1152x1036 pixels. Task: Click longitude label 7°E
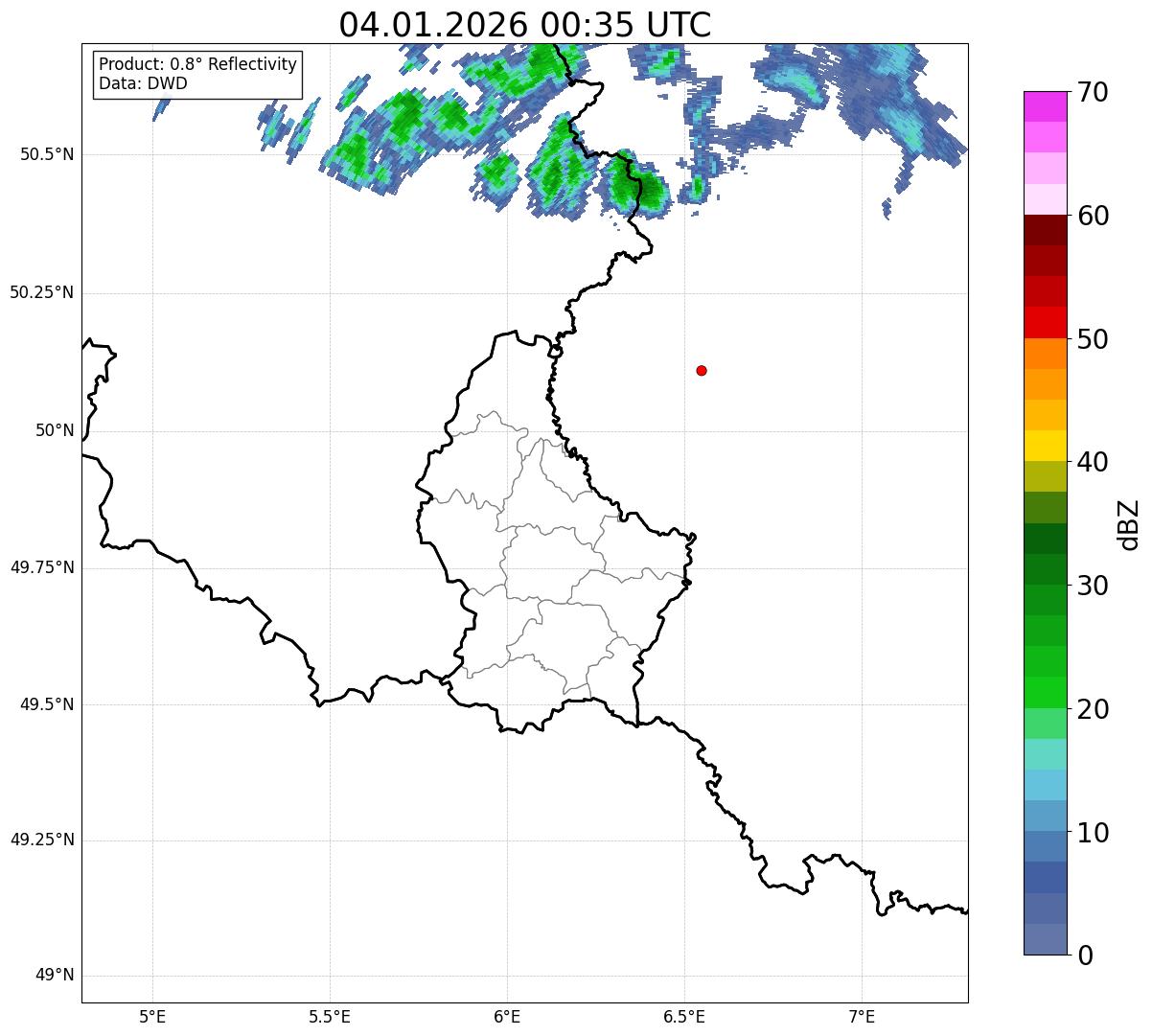[862, 1017]
